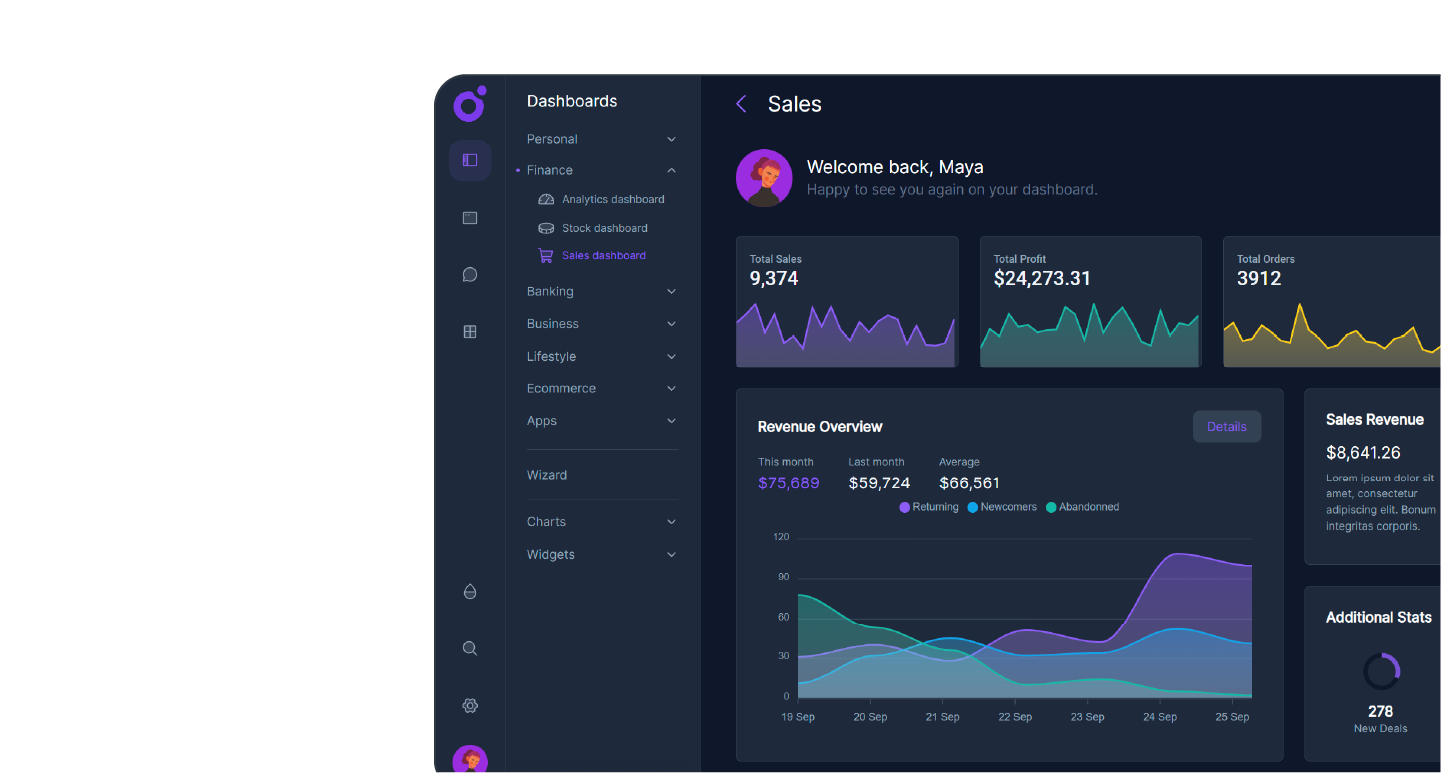Select the Wizard menu entry
This screenshot has width=1441, height=773.
pyautogui.click(x=546, y=474)
